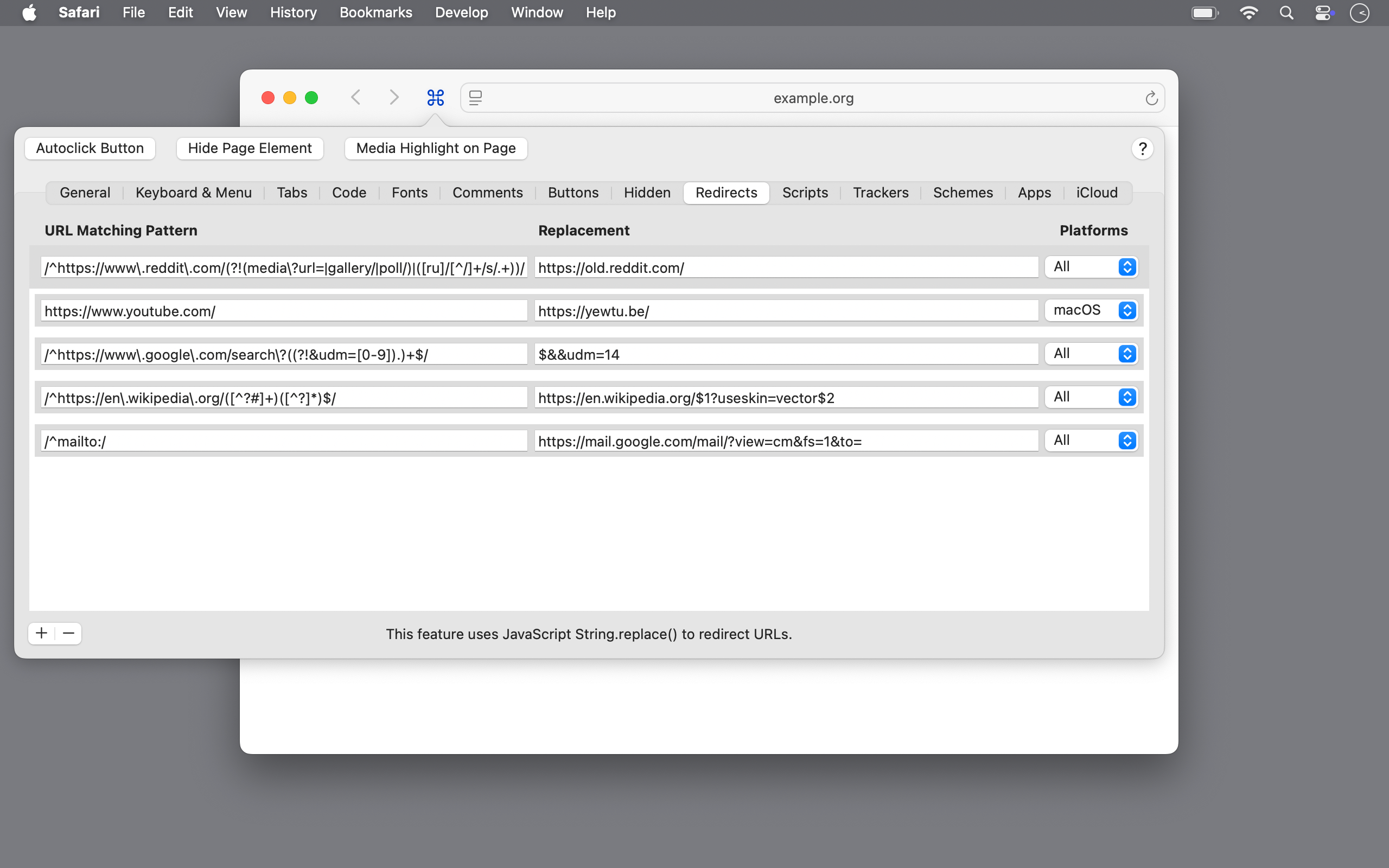
Task: Open the page menu icon in address bar
Action: click(475, 98)
